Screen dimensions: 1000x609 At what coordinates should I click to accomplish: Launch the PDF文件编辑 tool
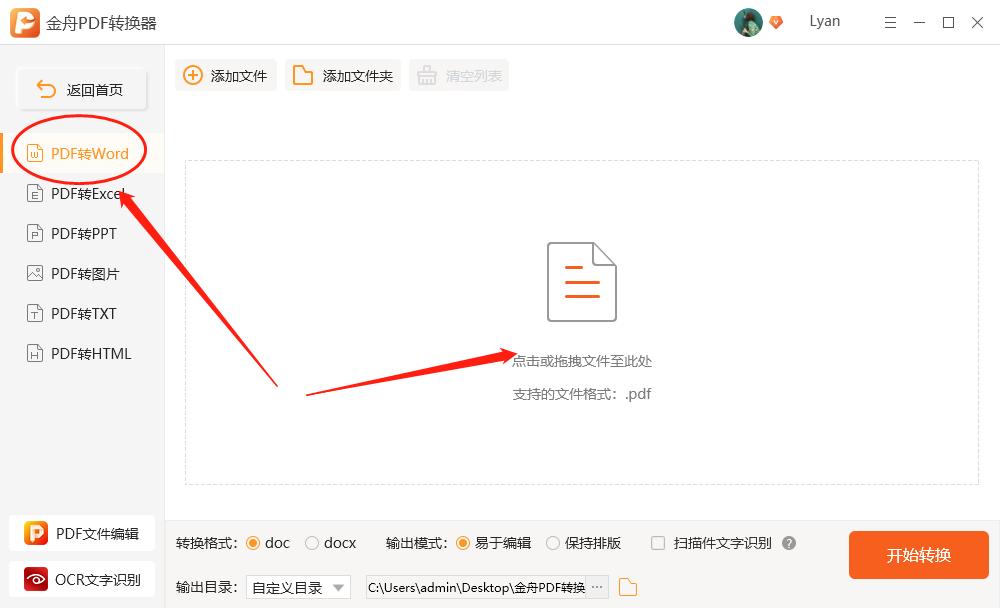pos(82,533)
